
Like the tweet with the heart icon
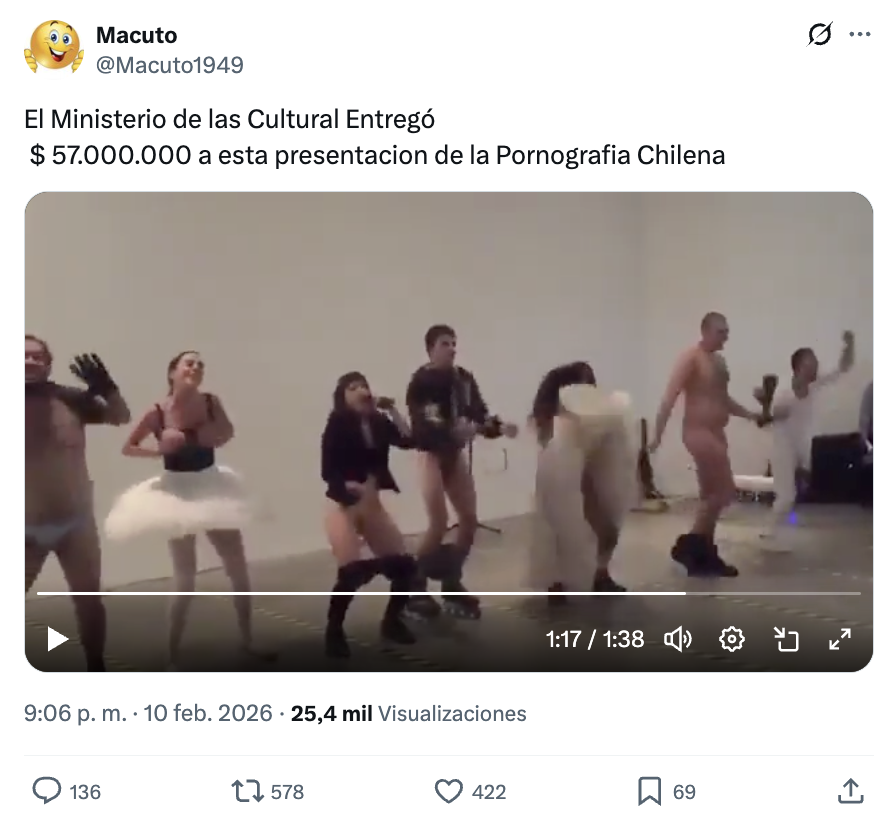(449, 792)
